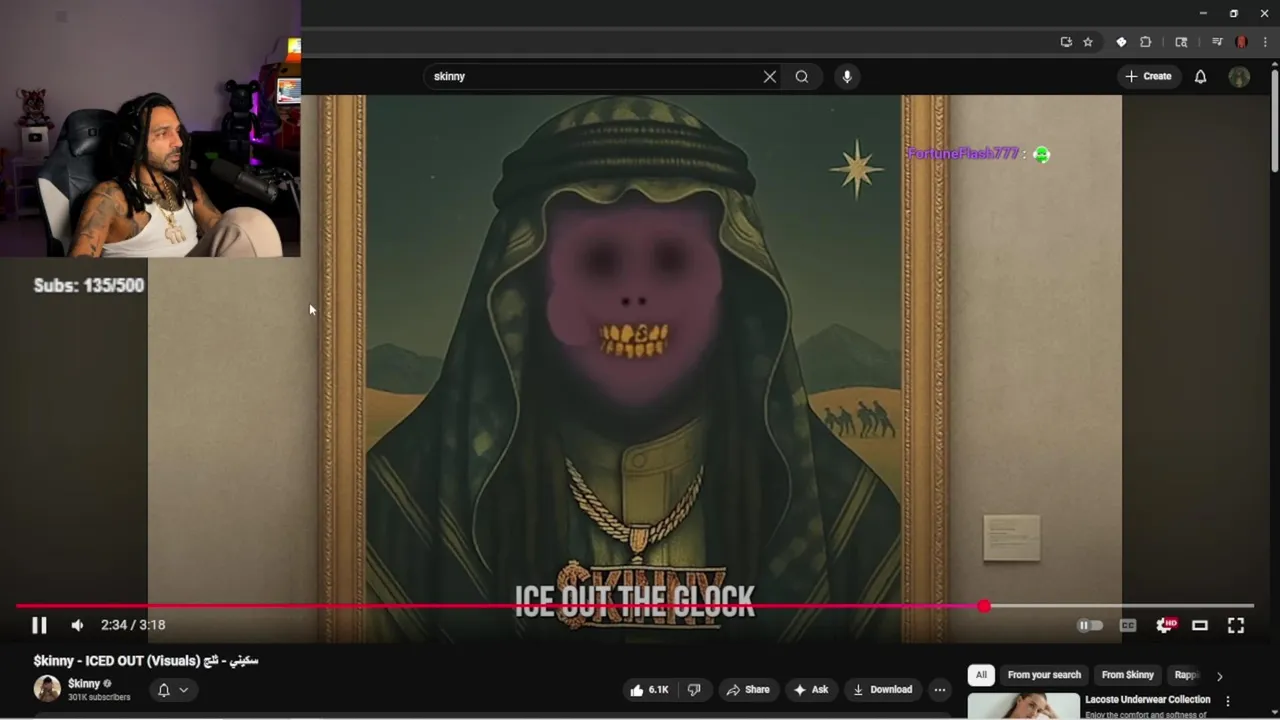Open ad options three-dot menu
Image resolution: width=1280 pixels, height=720 pixels.
click(x=1228, y=701)
